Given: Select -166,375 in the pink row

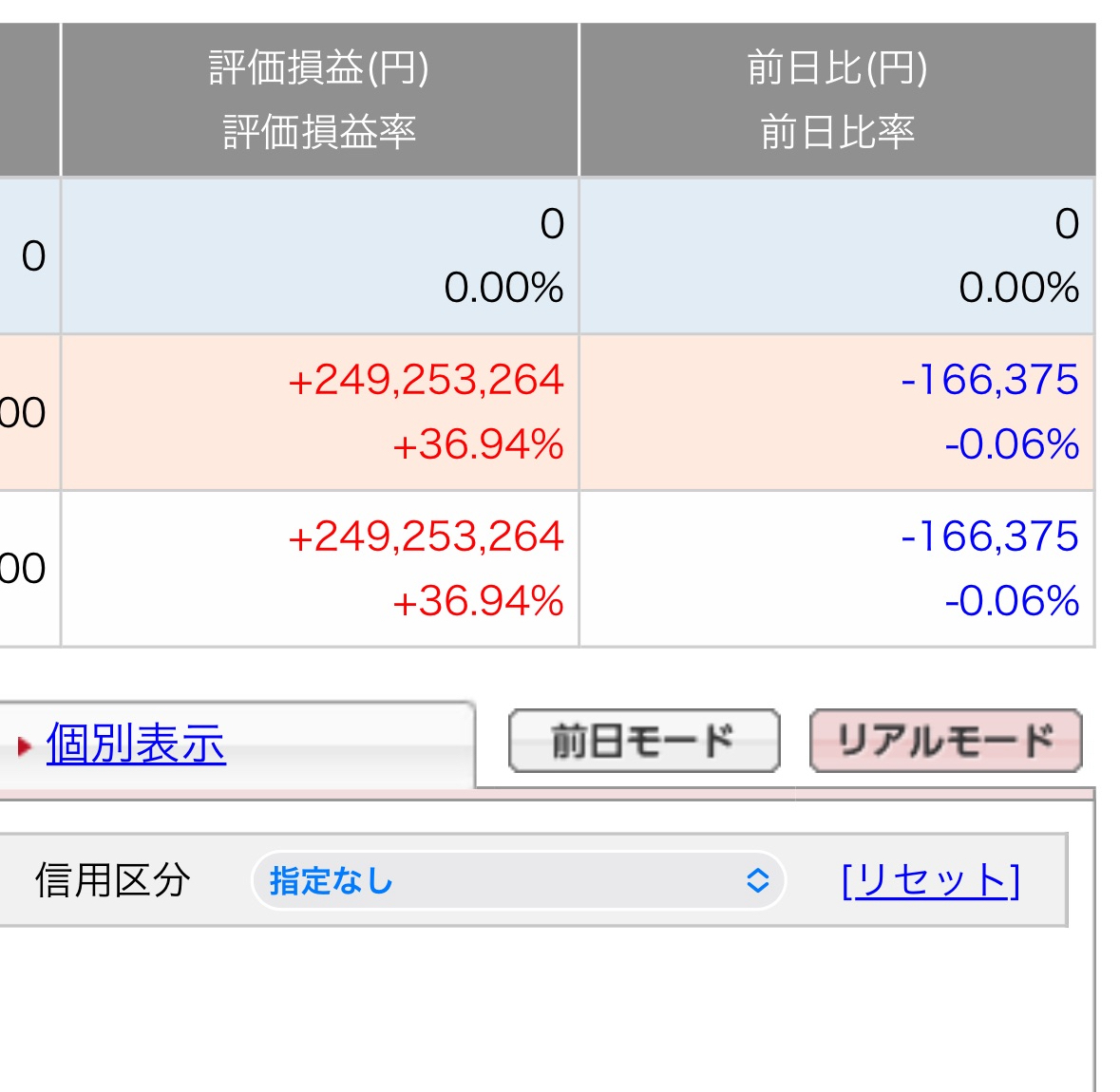Looking at the screenshot, I should pos(989,381).
